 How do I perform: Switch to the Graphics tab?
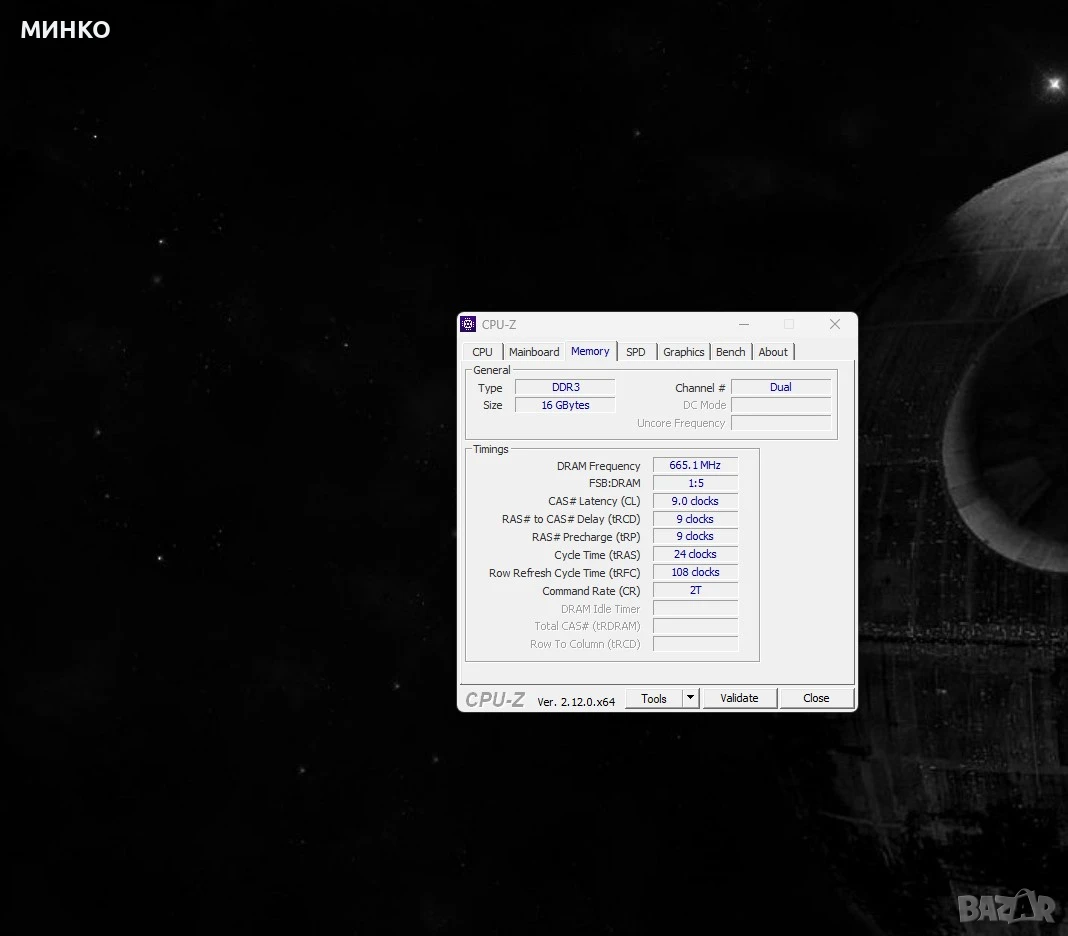(683, 352)
